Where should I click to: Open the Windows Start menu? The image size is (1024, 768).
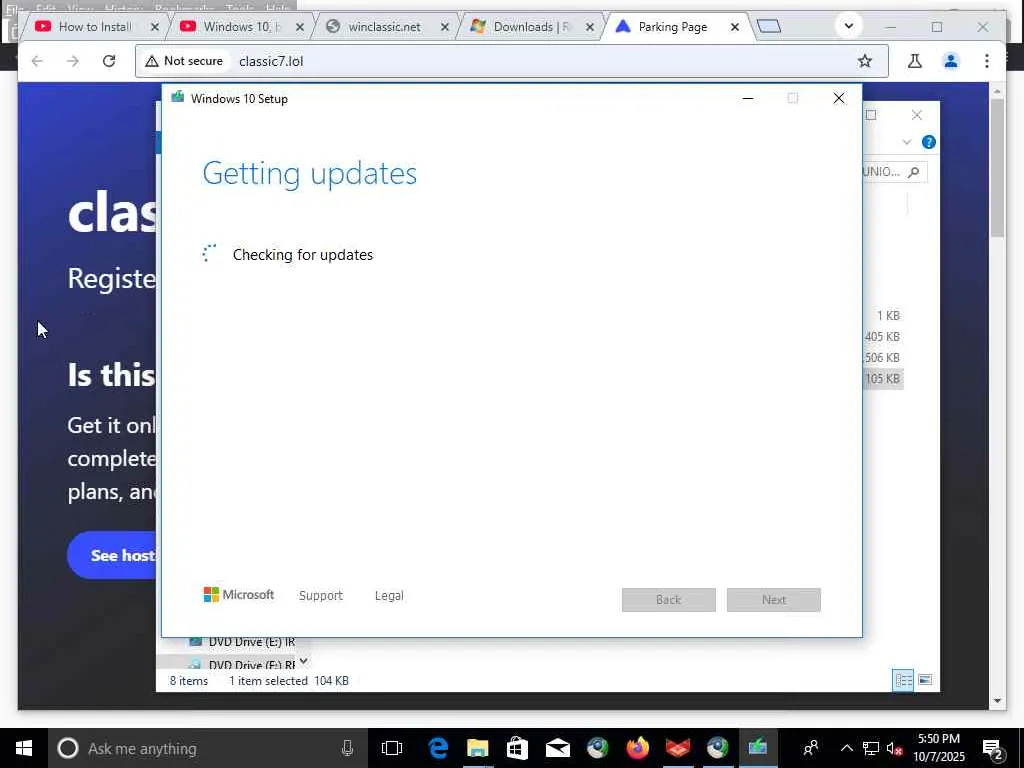pyautogui.click(x=24, y=748)
